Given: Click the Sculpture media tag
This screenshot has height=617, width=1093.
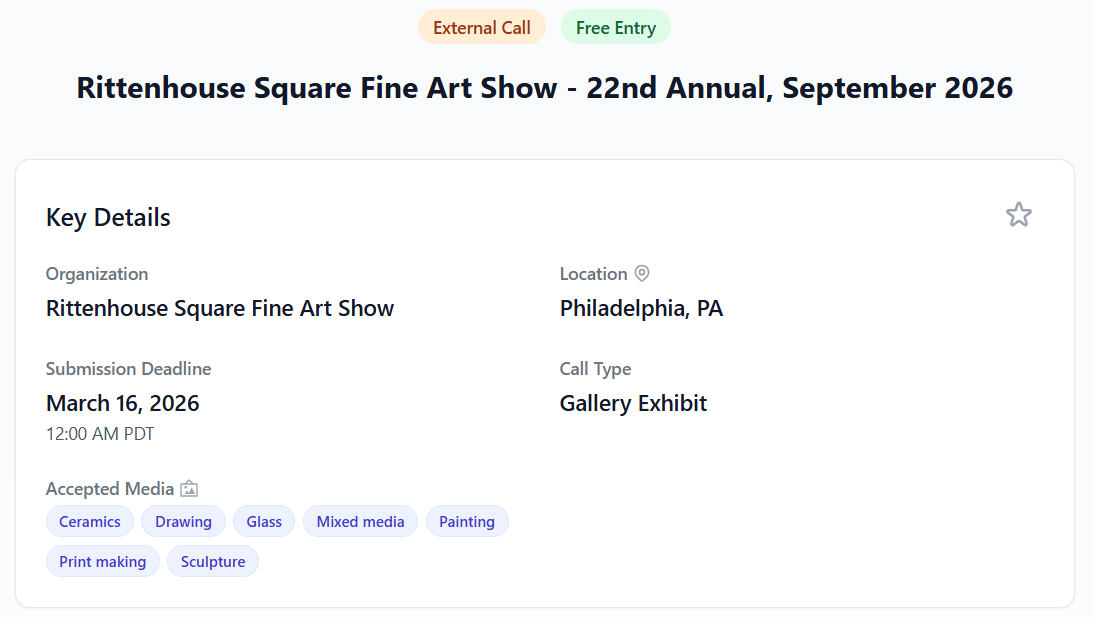Looking at the screenshot, I should point(212,561).
